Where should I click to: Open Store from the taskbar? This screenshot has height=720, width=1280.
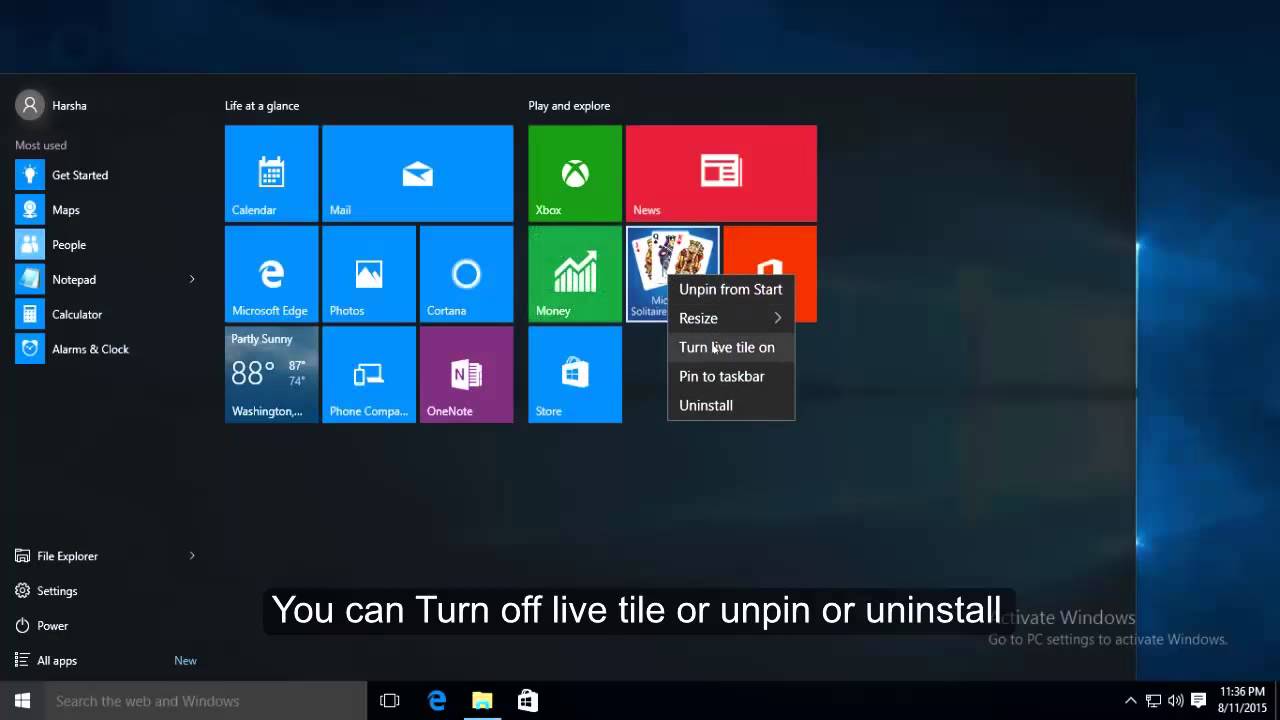[x=528, y=701]
